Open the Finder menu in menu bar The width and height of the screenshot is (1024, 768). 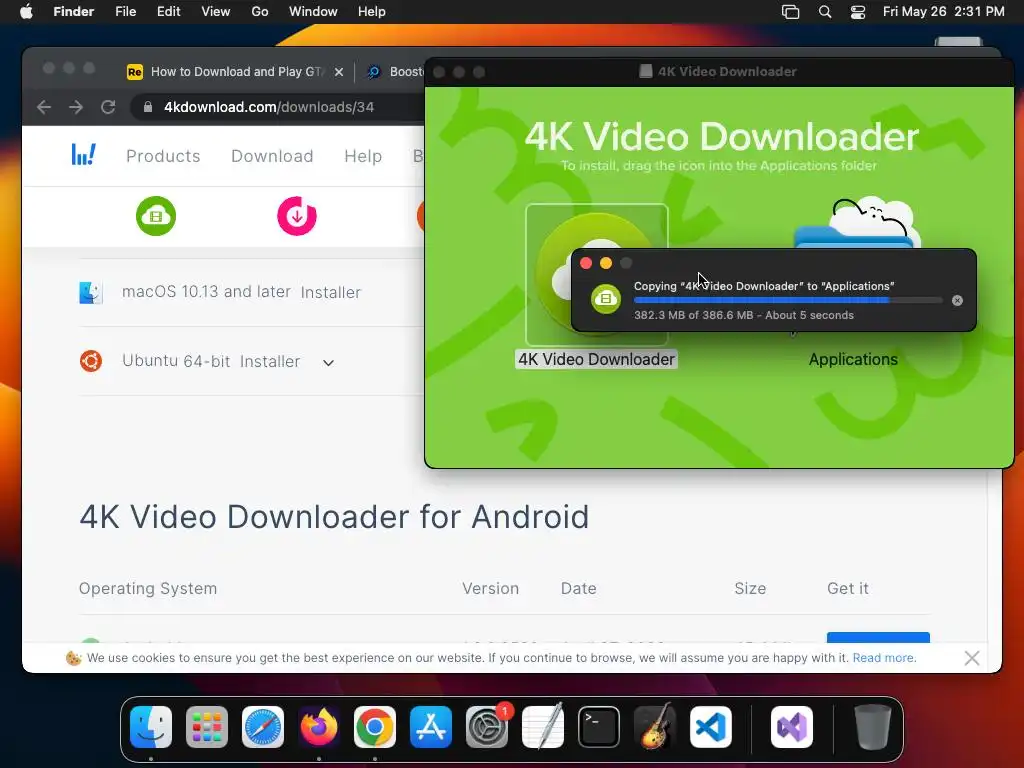pos(73,12)
